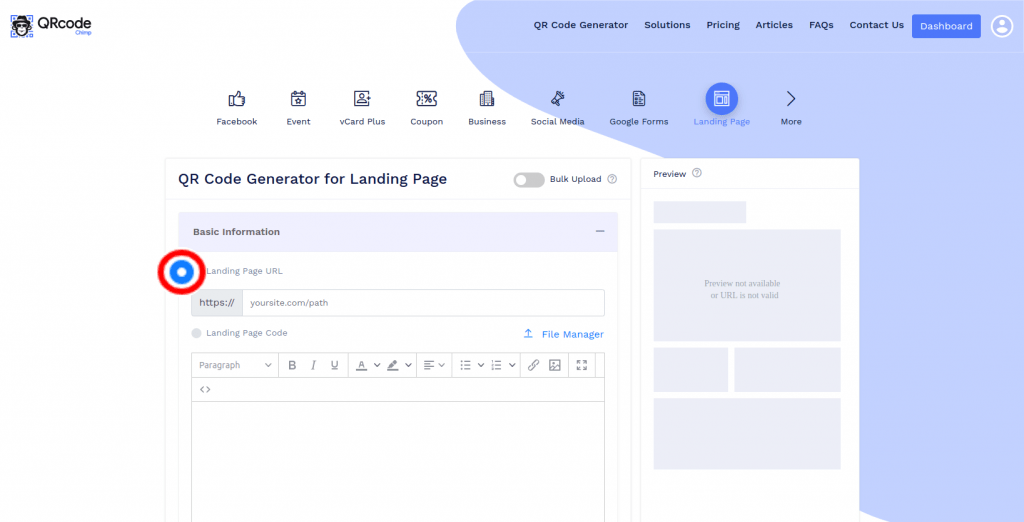Image resolution: width=1024 pixels, height=522 pixels.
Task: Click the text alignment button
Action: pos(429,365)
